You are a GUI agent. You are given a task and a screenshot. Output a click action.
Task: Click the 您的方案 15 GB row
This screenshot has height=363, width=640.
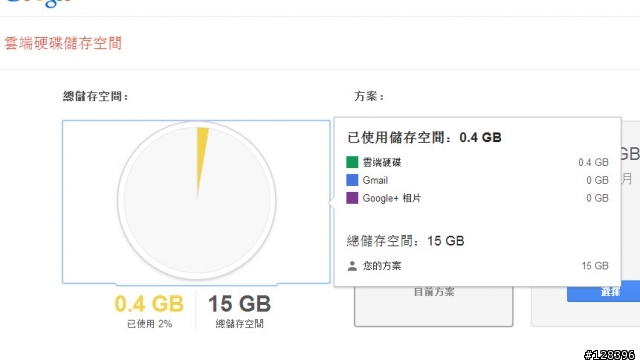478,266
